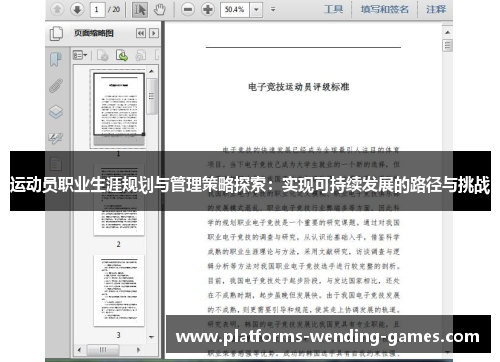Click the 50.4% zoom value field
500x362 pixels.
(235, 9)
